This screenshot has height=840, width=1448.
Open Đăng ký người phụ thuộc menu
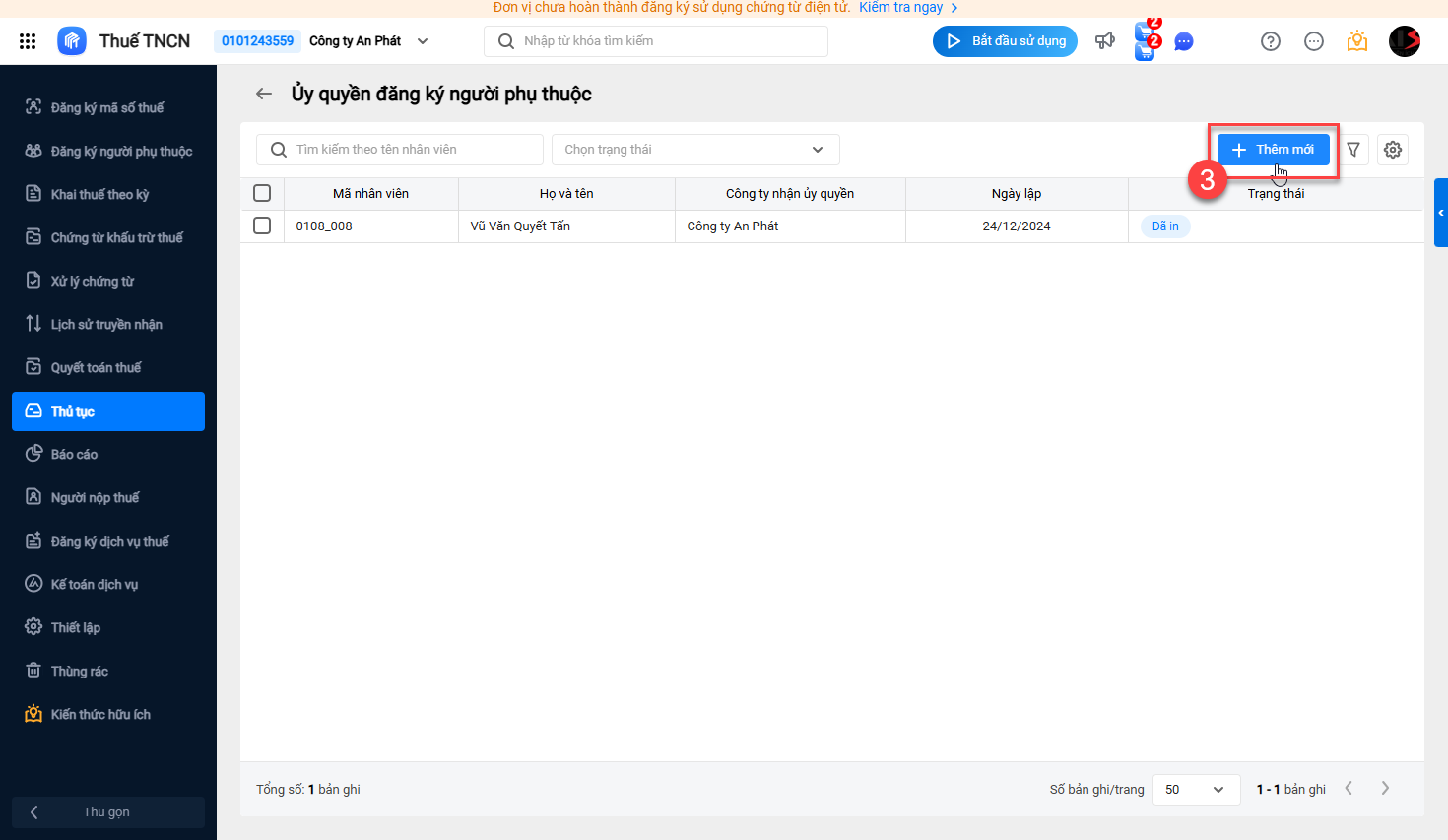pos(108,151)
